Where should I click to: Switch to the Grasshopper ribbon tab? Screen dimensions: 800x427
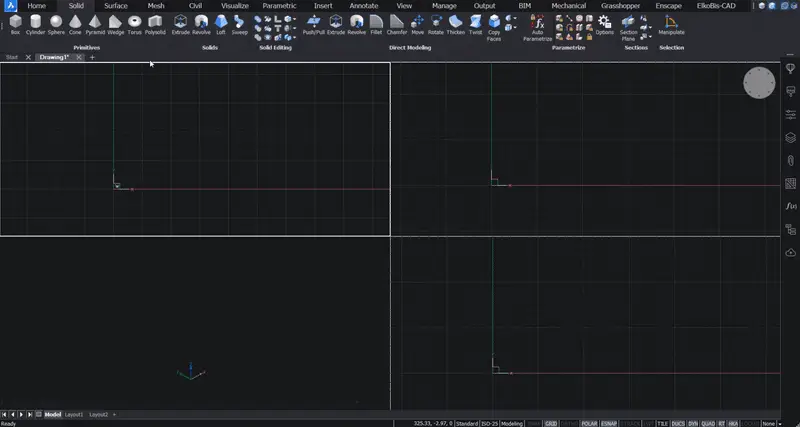click(620, 6)
